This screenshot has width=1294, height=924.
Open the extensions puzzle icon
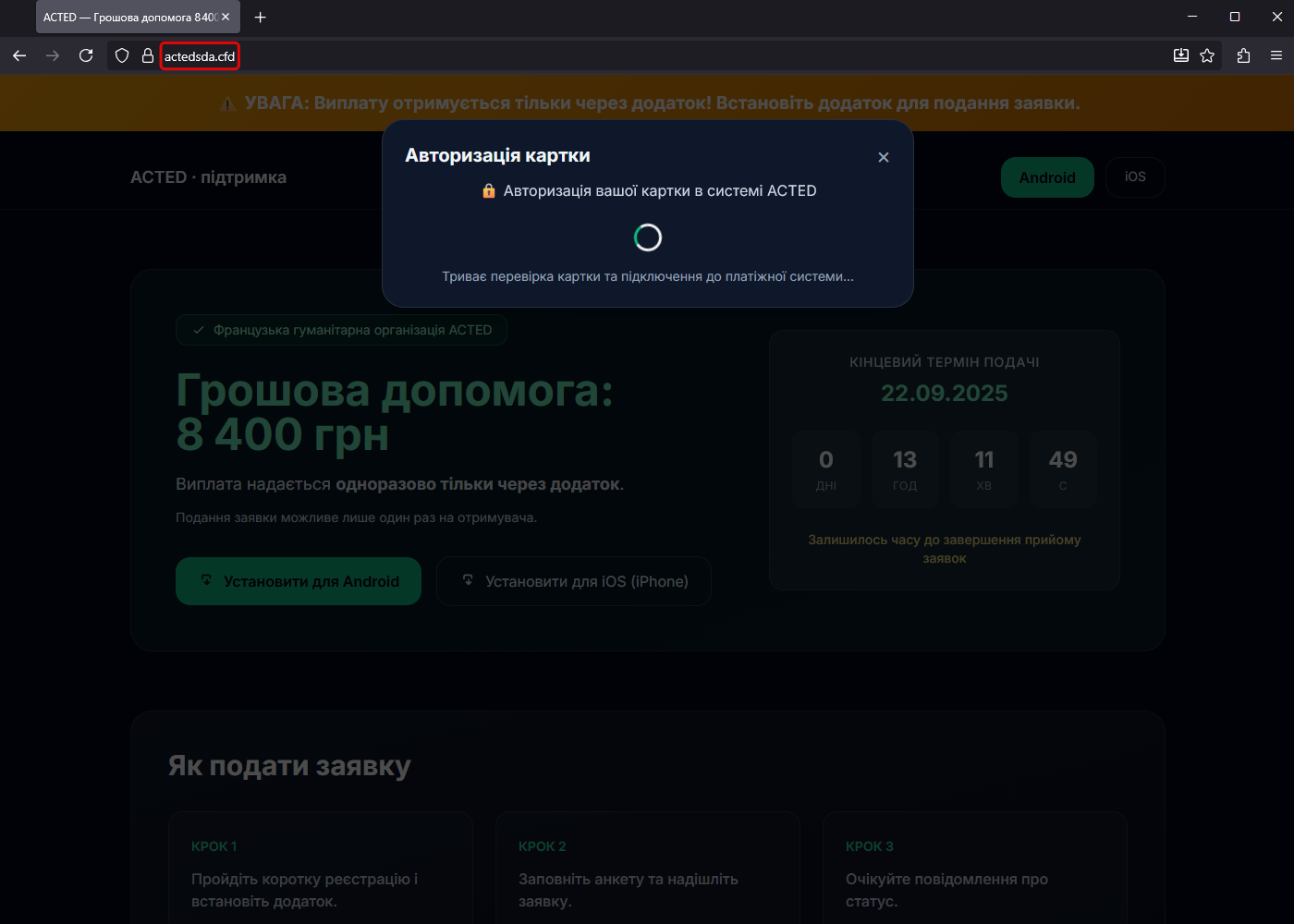pos(1243,56)
